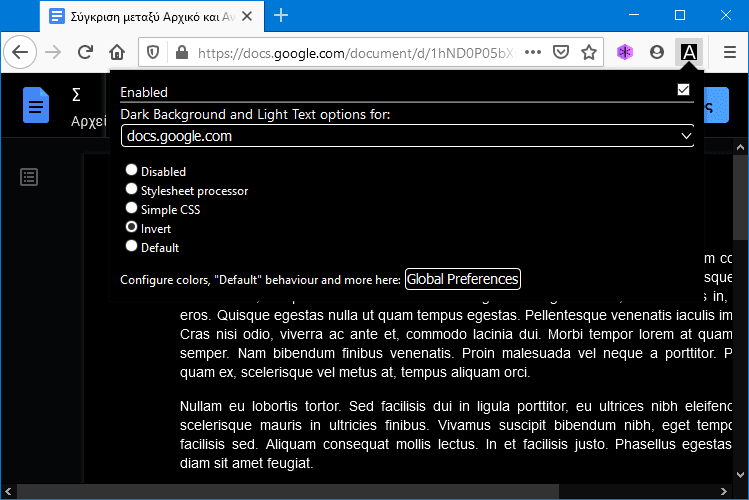
Task: Click the horizontal scrollbar thumb
Action: pyautogui.click(x=288, y=491)
